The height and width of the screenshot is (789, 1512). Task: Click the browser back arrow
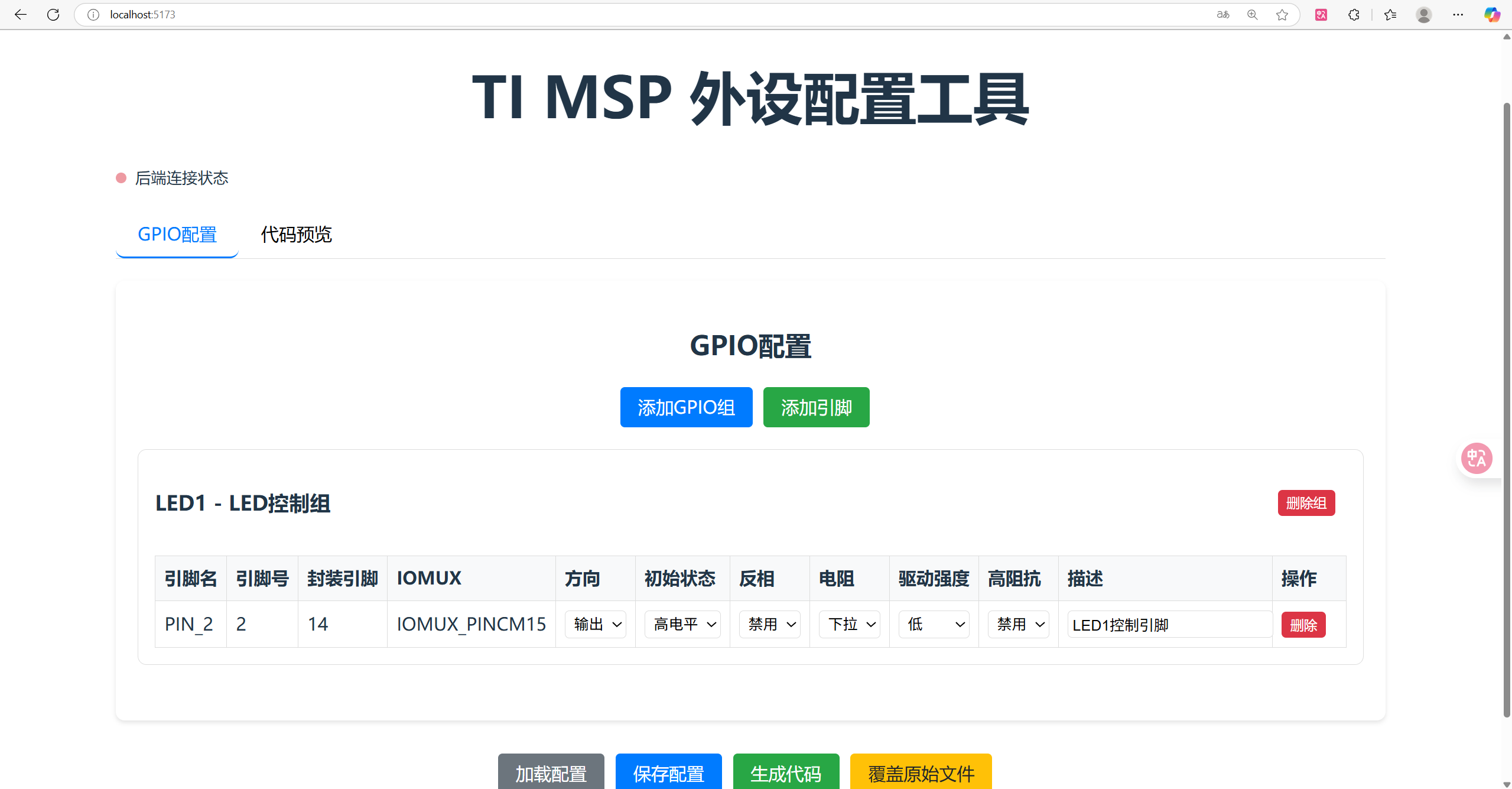coord(21,15)
